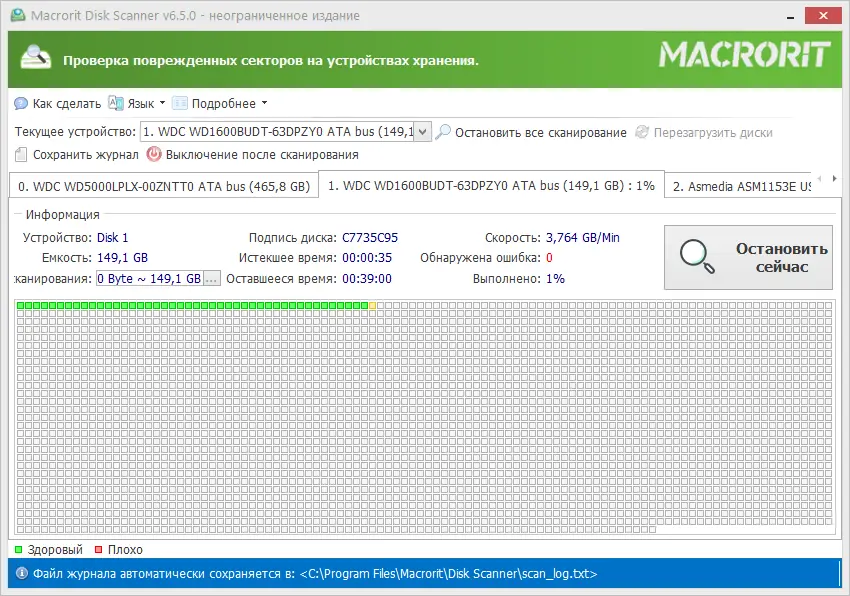
Task: Click the save log document icon
Action: coord(21,155)
